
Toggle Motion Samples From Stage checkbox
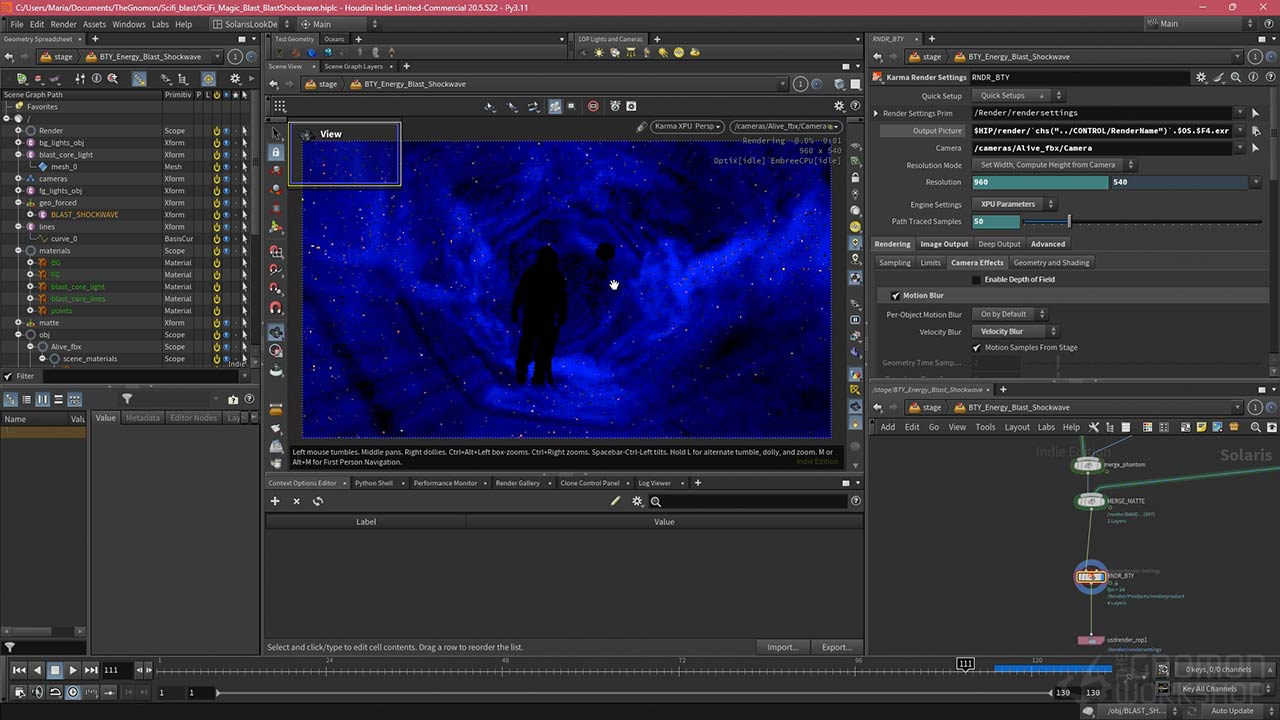pyautogui.click(x=977, y=348)
